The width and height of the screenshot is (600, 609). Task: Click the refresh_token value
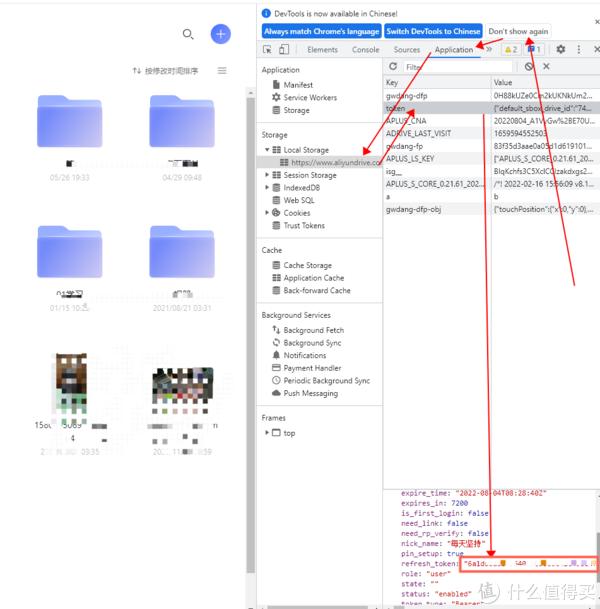[x=528, y=564]
